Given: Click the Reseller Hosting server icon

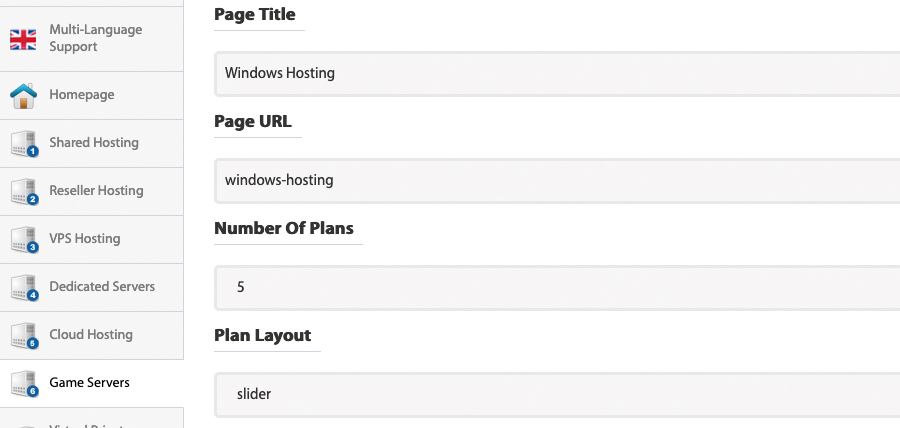Looking at the screenshot, I should (x=24, y=192).
